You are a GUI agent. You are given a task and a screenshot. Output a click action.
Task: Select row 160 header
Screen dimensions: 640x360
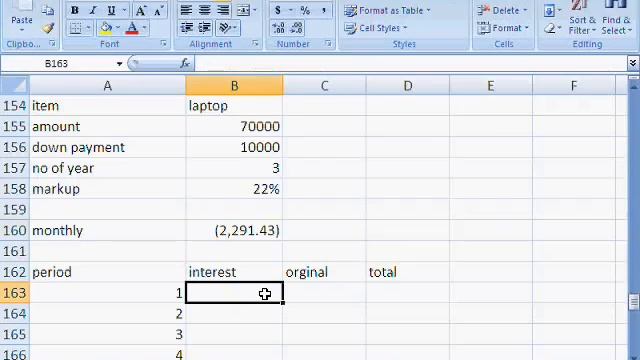tap(15, 231)
